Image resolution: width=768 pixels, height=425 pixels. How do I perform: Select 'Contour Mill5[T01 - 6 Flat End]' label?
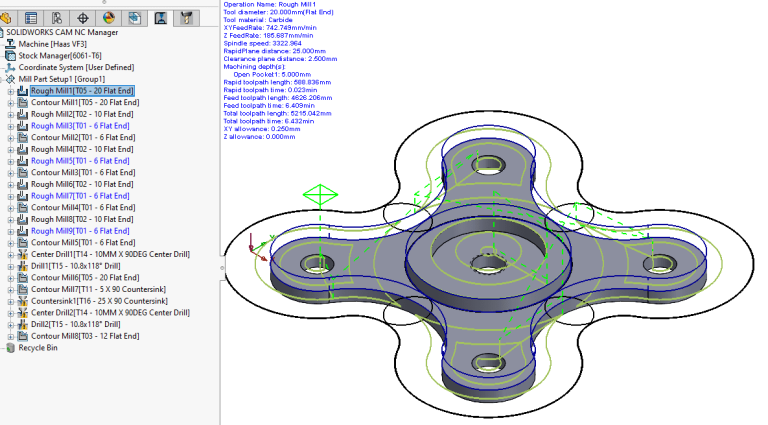[83, 243]
